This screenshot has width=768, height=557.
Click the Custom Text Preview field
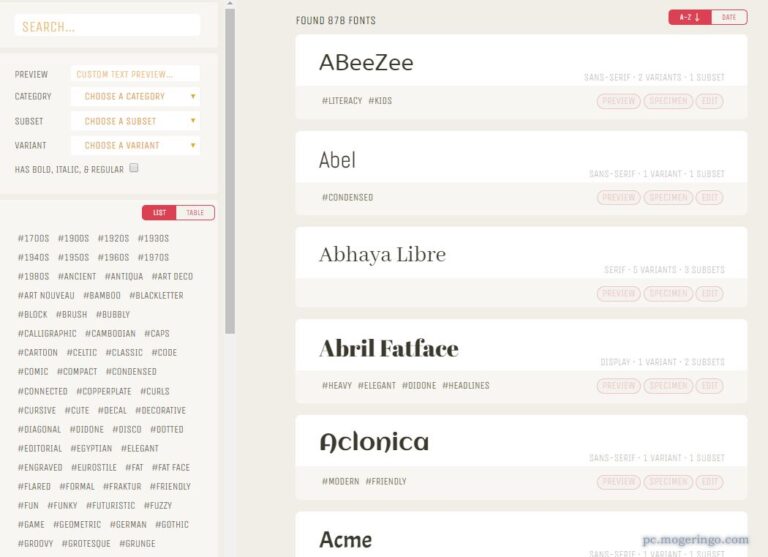click(x=135, y=74)
